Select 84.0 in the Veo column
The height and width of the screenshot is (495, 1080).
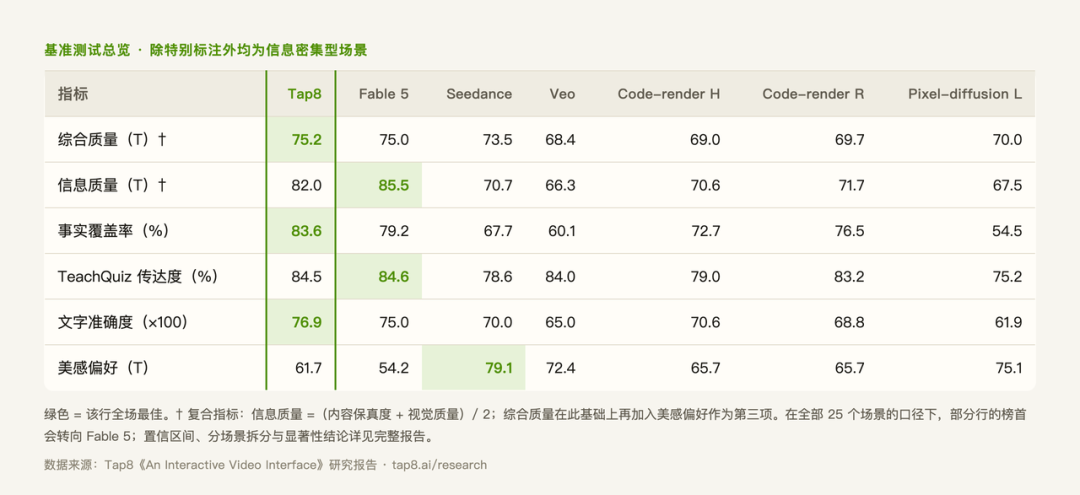(561, 277)
